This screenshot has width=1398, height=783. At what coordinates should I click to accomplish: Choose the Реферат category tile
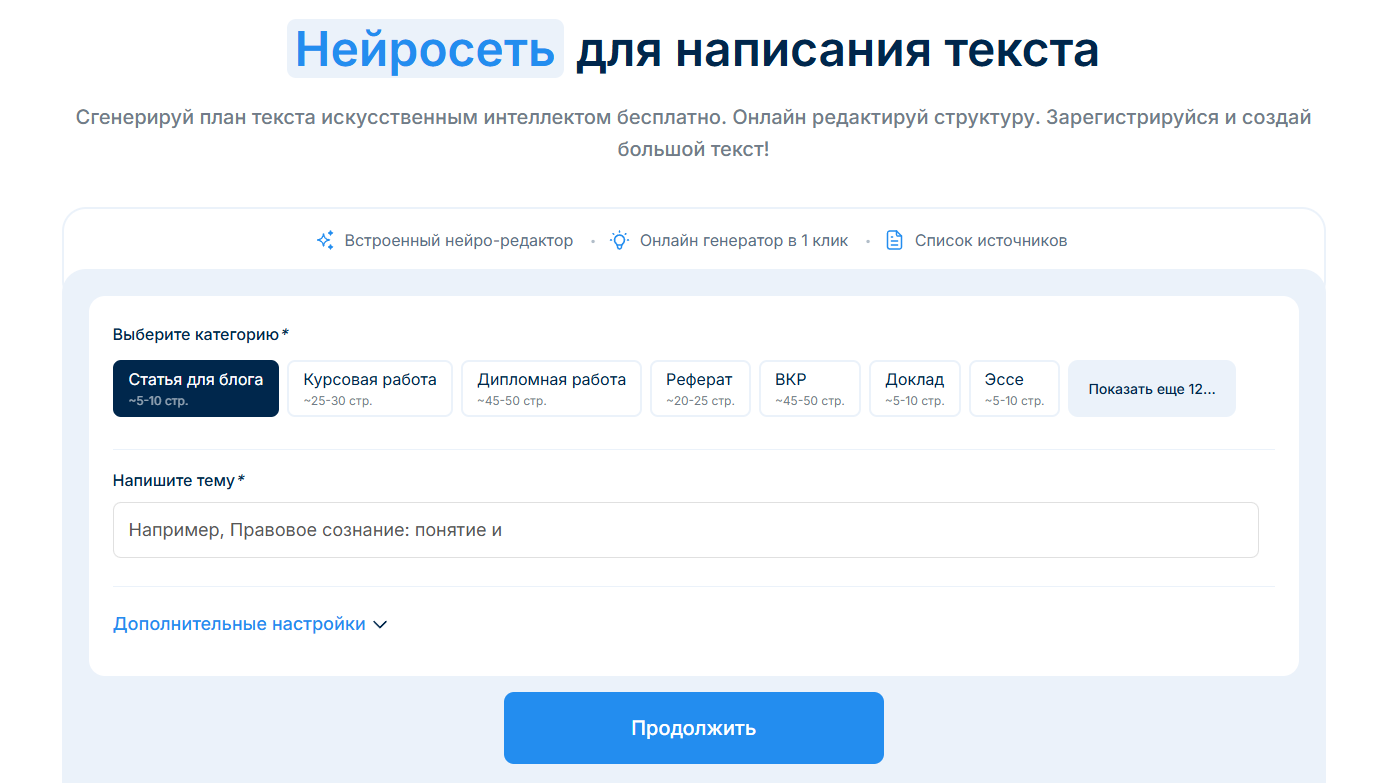[x=700, y=388]
